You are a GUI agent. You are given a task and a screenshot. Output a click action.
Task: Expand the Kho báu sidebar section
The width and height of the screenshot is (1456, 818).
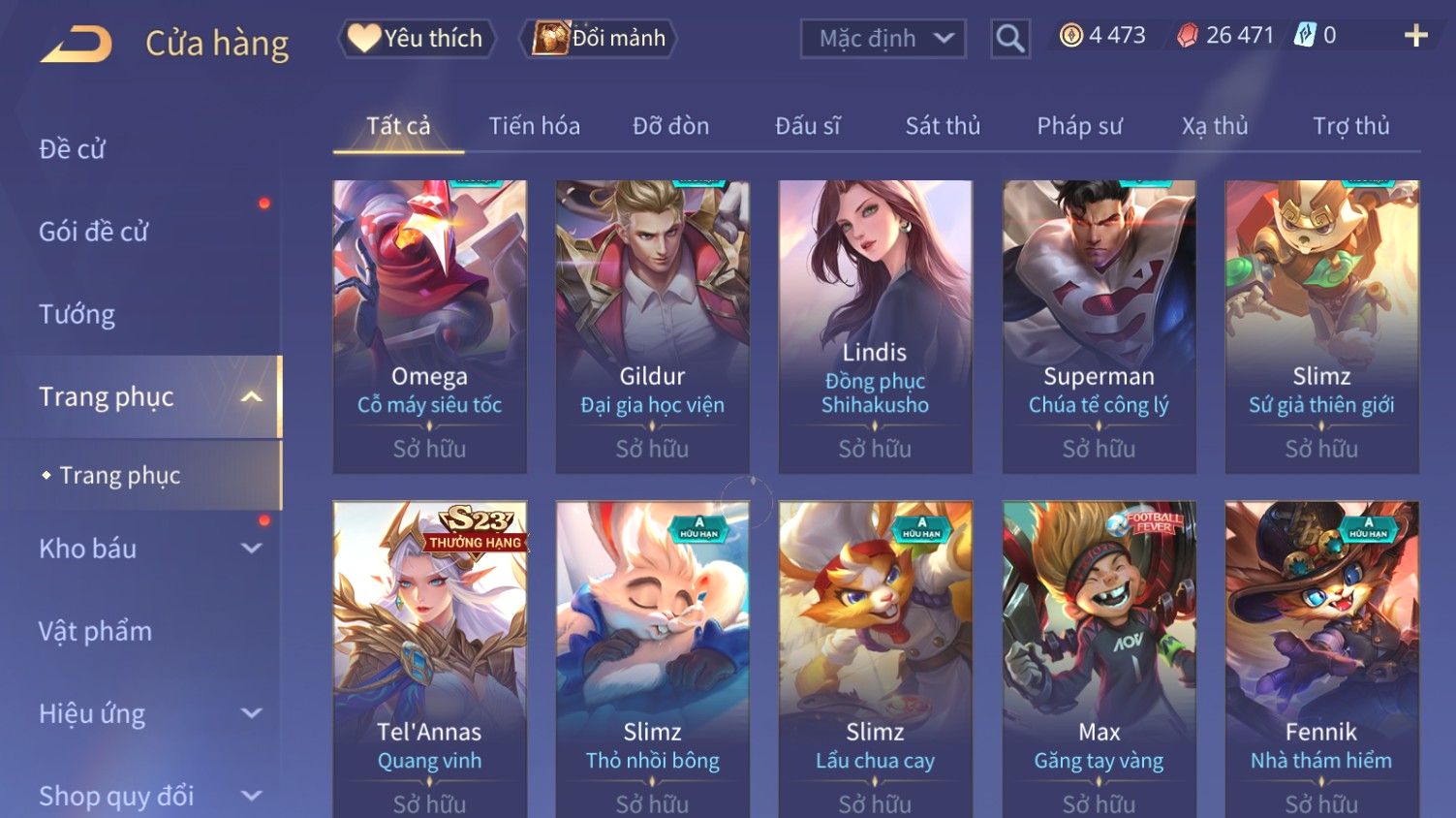251,549
